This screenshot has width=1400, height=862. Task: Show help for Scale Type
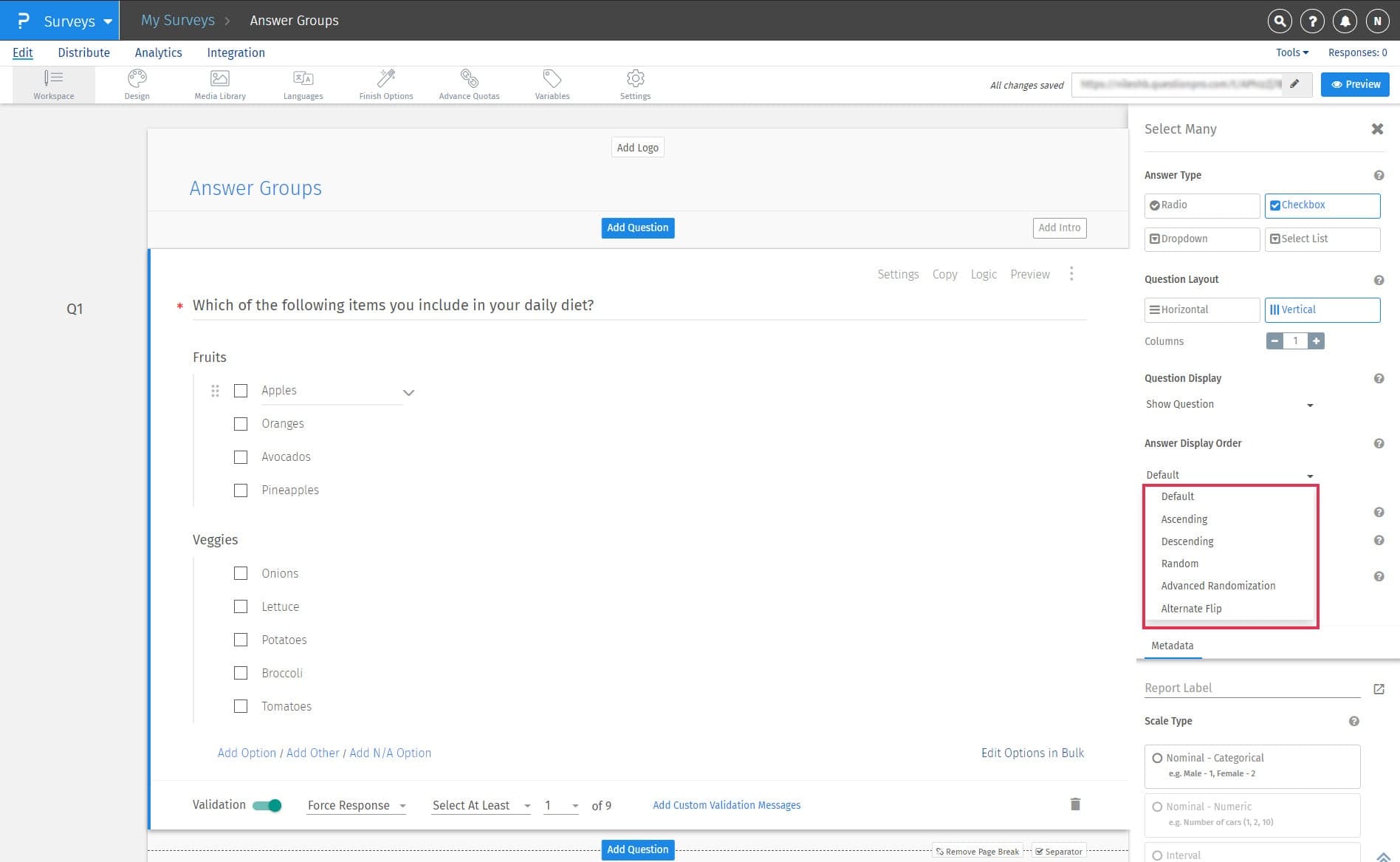[x=1353, y=721]
